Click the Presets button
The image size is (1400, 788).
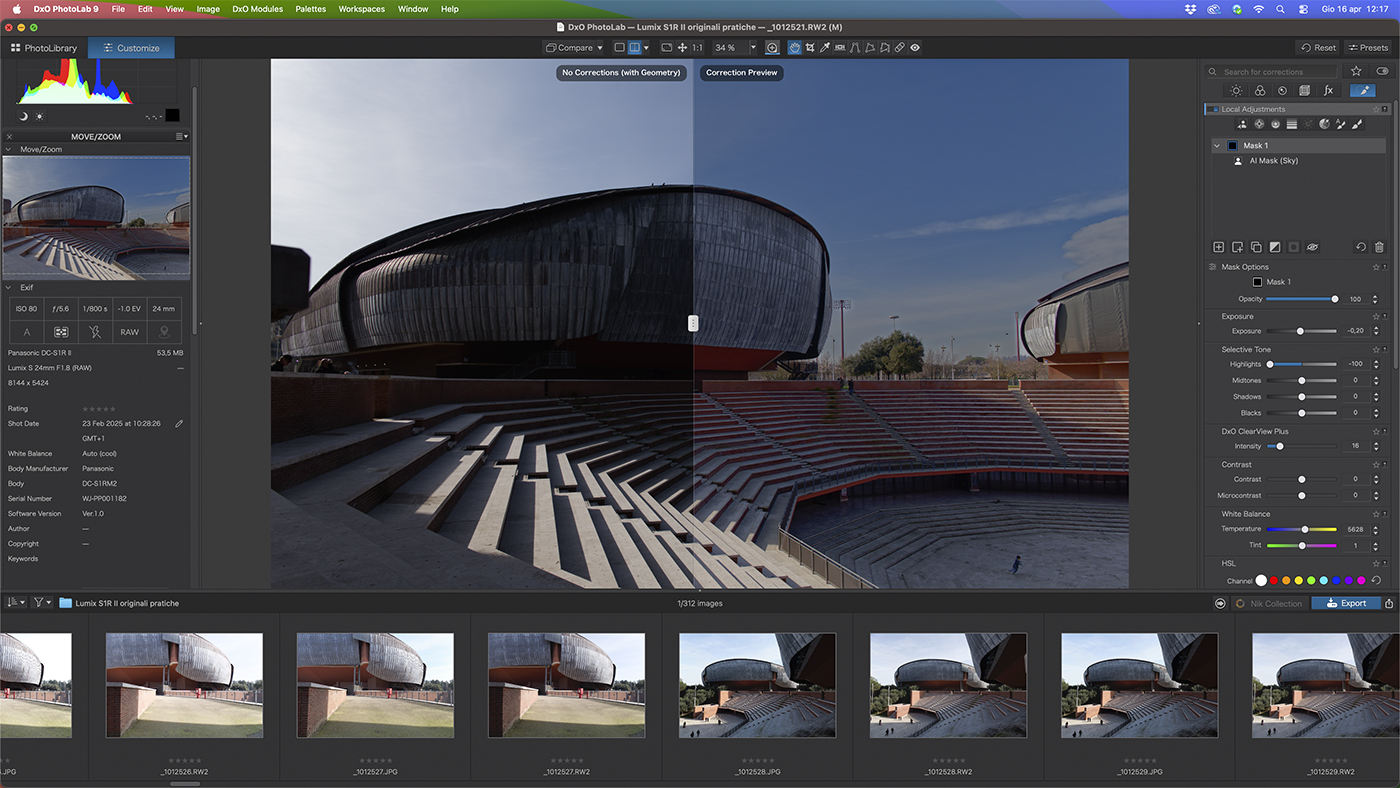1367,48
